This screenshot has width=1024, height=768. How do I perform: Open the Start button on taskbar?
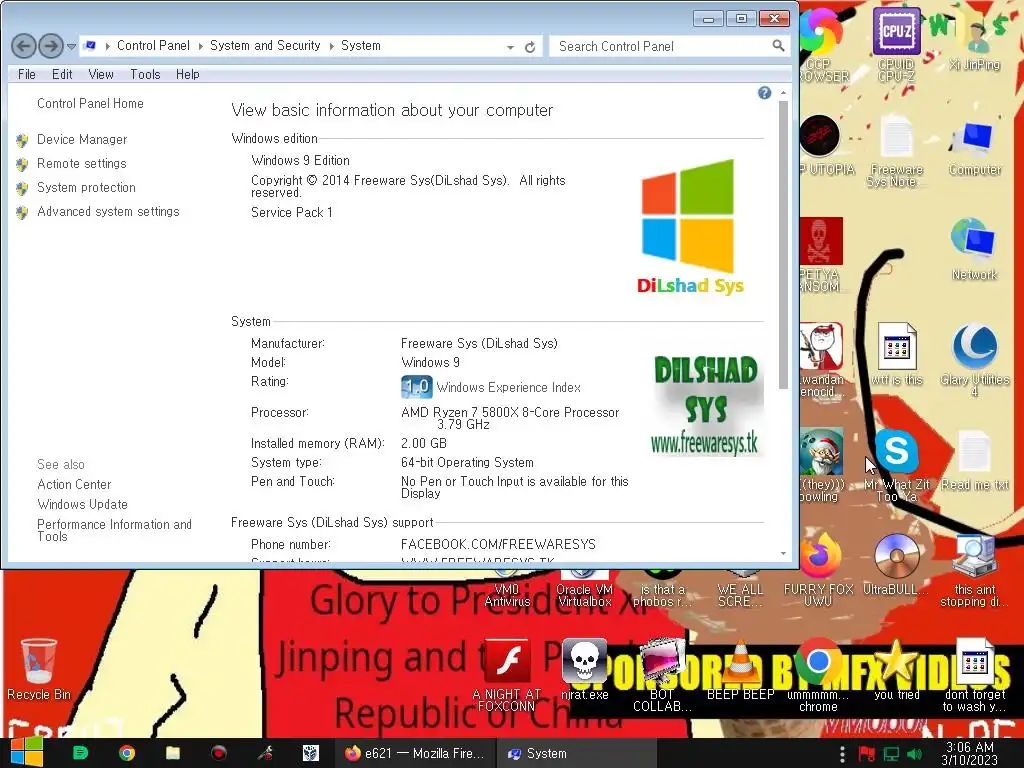pos(26,753)
